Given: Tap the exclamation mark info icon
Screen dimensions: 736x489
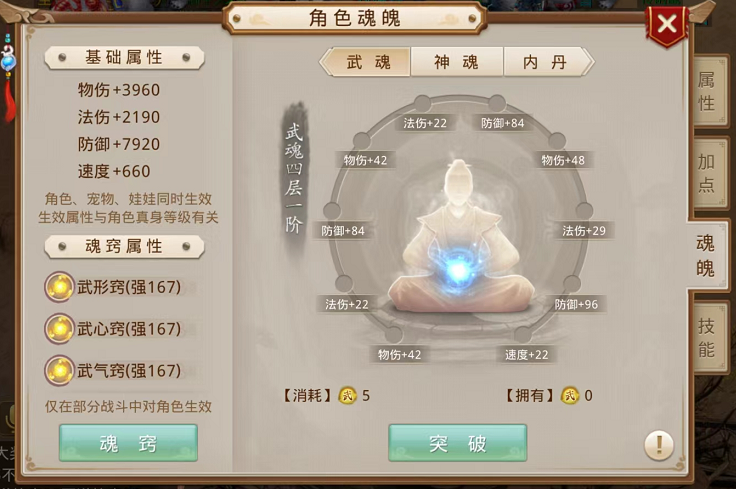Looking at the screenshot, I should (x=659, y=445).
